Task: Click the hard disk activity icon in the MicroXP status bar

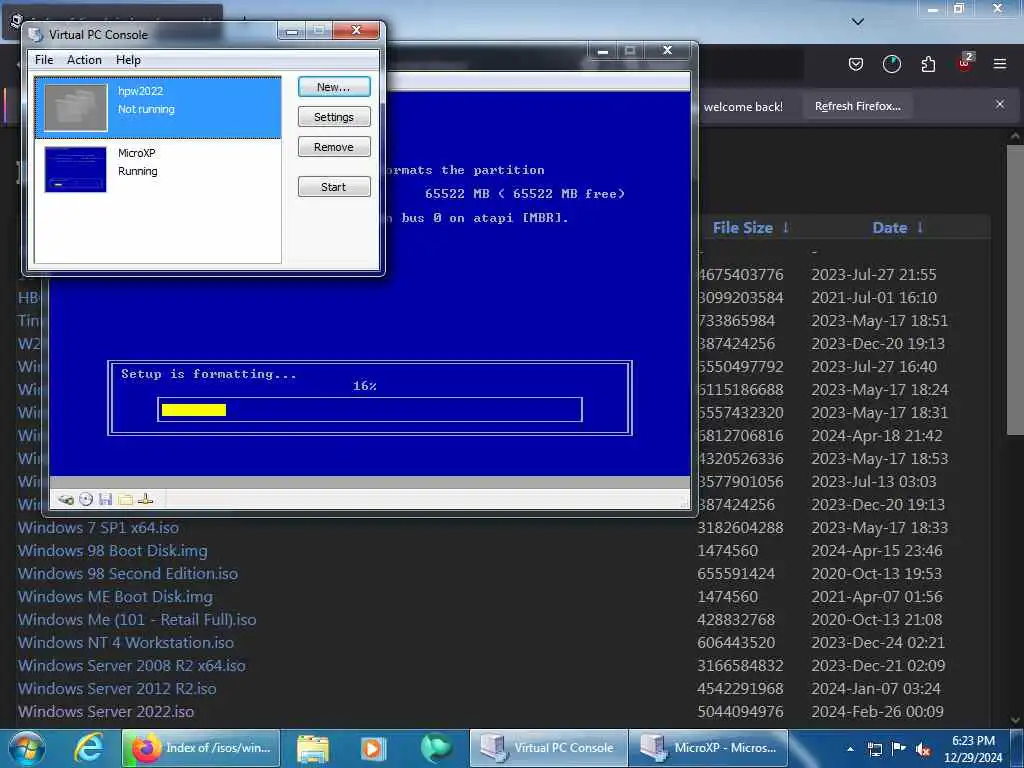Action: click(x=65, y=500)
